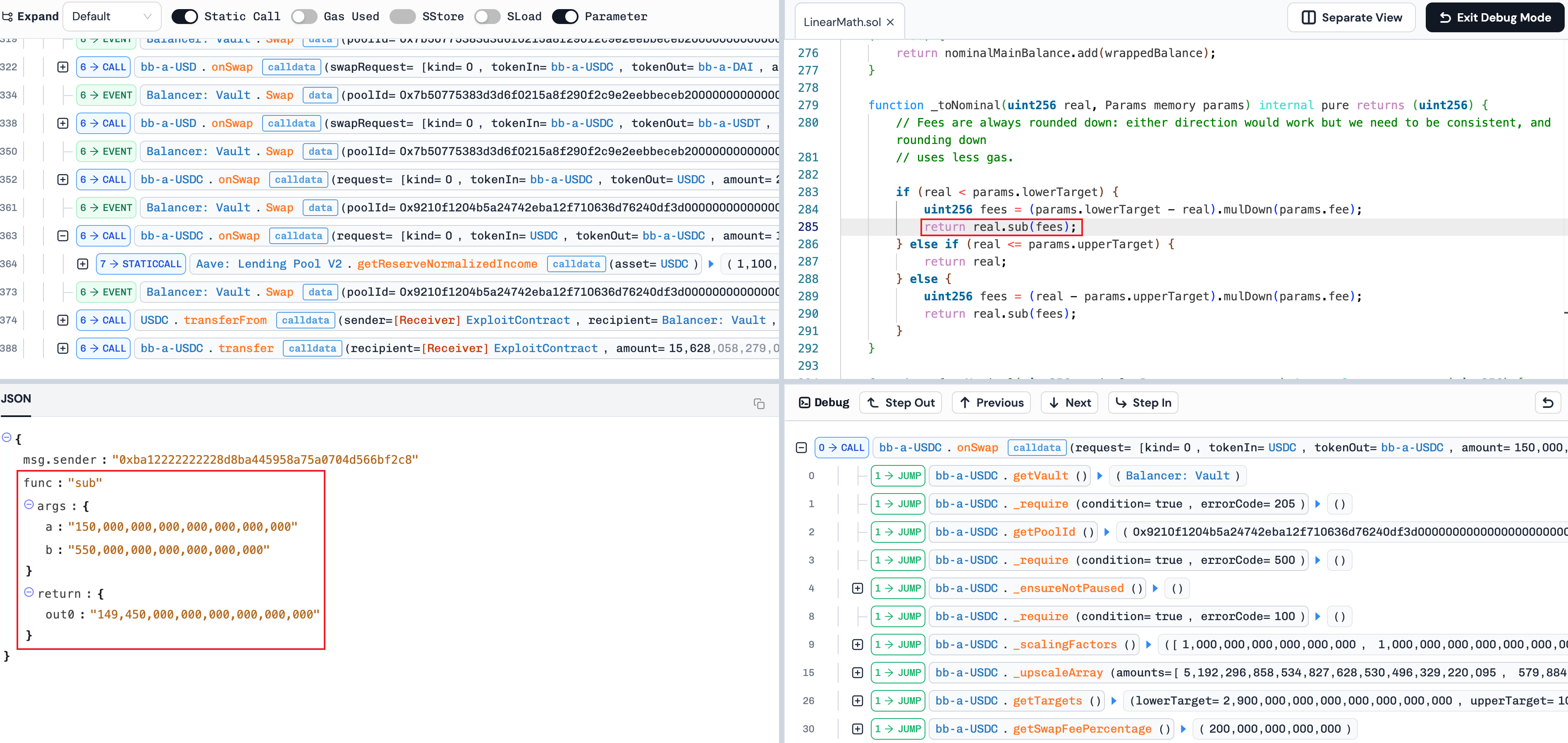This screenshot has width=1568, height=743.
Task: Expand the getTargets JUMP row
Action: tap(857, 700)
